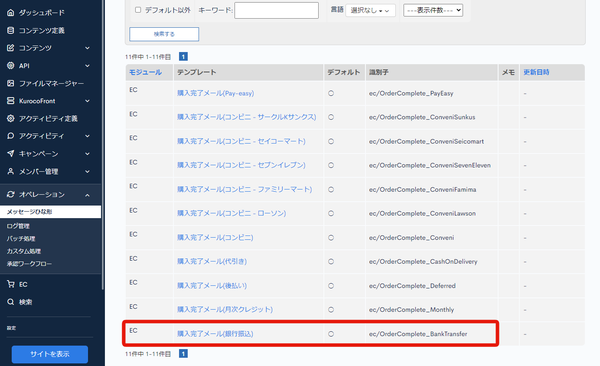Open the 言語 選択なし dropdown
The width and height of the screenshot is (600, 366).
pos(370,10)
